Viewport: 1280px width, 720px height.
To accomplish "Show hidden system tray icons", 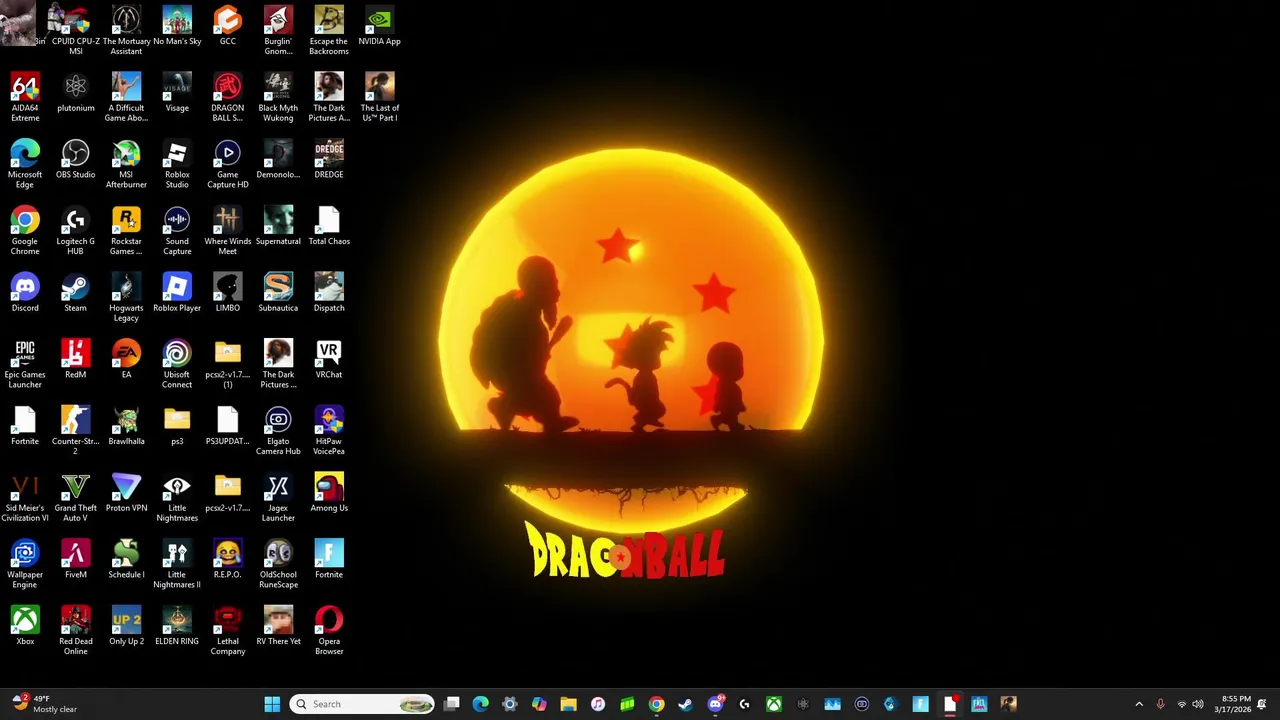I will 1138,704.
